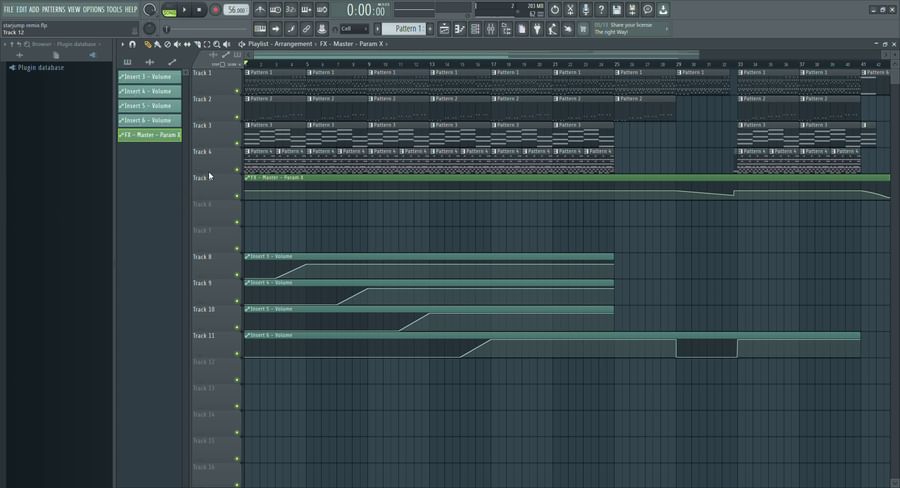Open the plugin picker plug icon
This screenshot has height=488, width=900.
click(x=537, y=29)
